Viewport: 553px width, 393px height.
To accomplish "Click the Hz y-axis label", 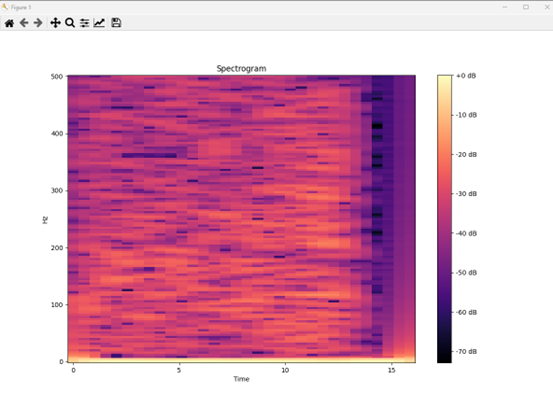I will [x=45, y=220].
